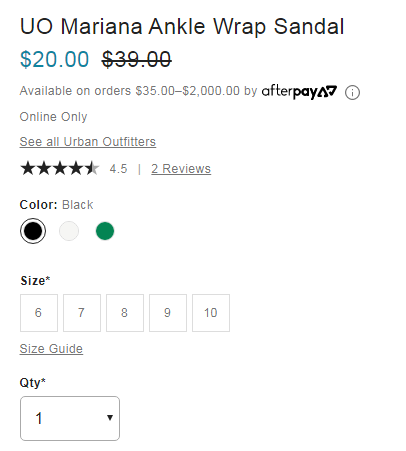Viewport: 406px width, 451px height.
Task: Select the green color swatch
Action: (x=105, y=231)
